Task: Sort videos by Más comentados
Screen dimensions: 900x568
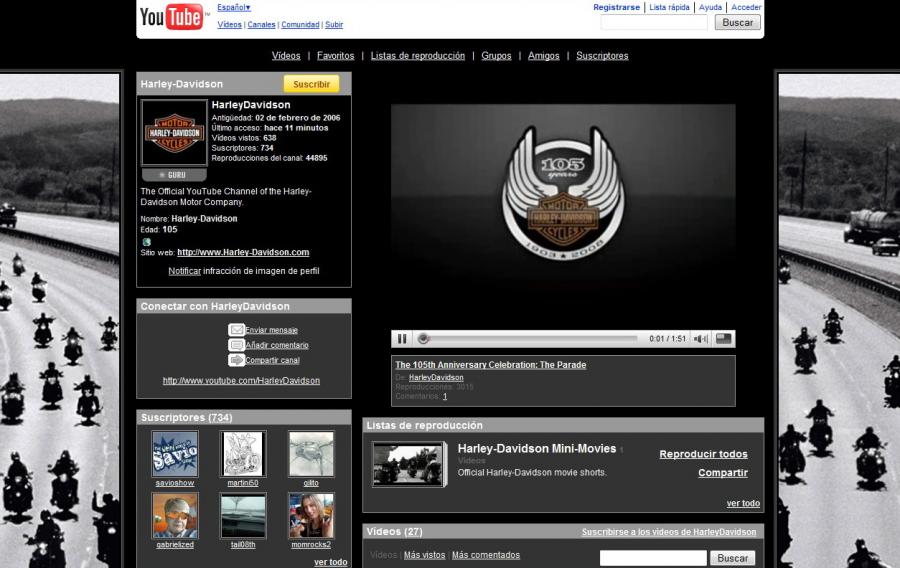Action: pyautogui.click(x=486, y=555)
